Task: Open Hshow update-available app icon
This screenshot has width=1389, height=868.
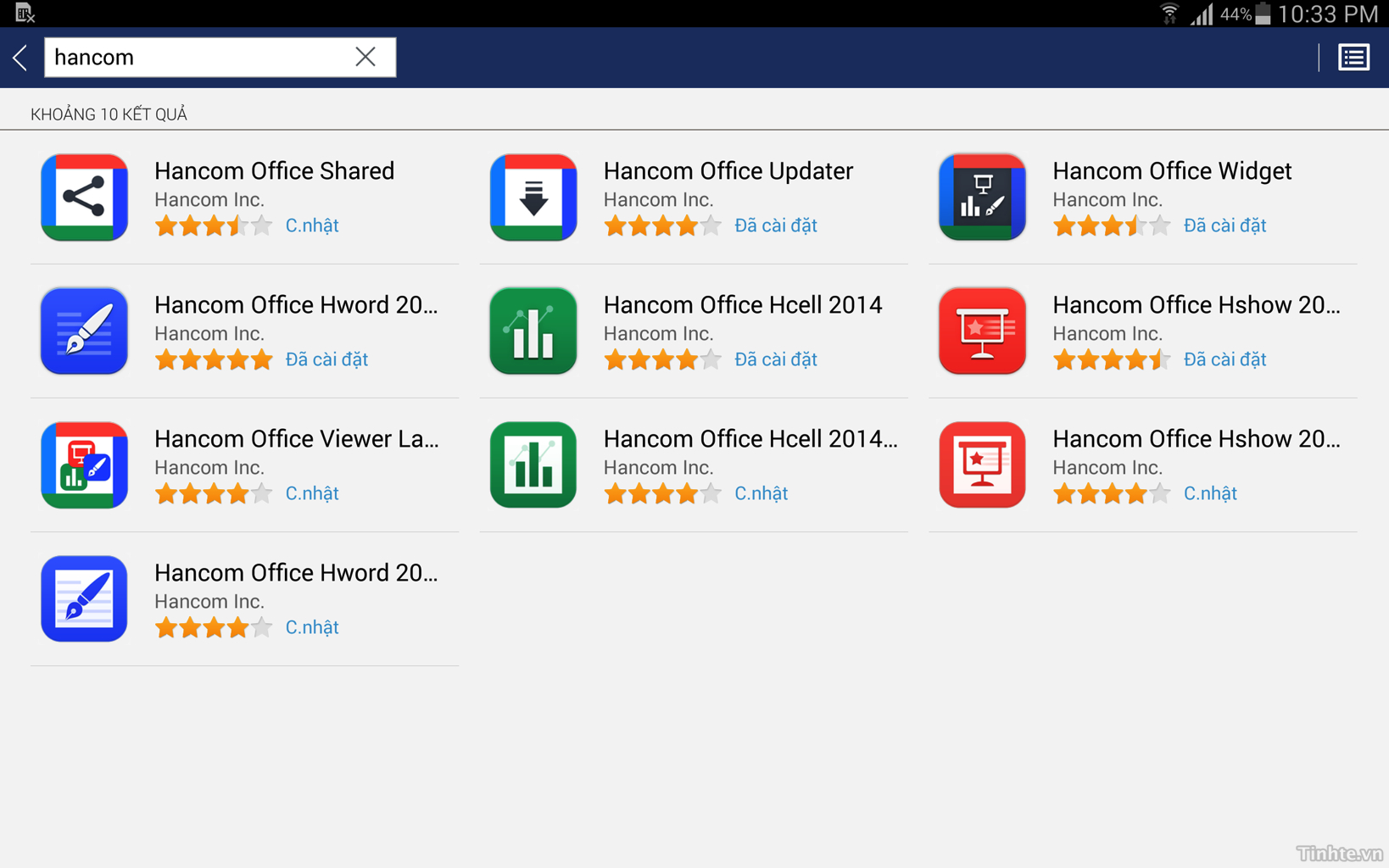Action: (x=982, y=465)
